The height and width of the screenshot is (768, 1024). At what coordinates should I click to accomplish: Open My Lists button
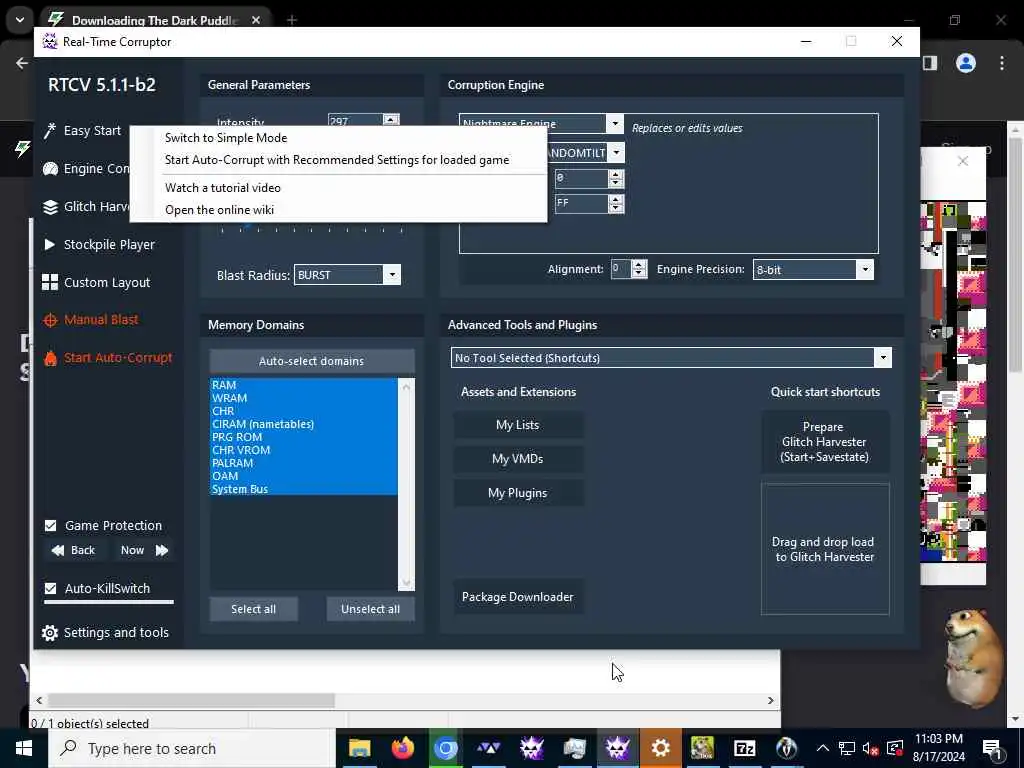(x=518, y=425)
